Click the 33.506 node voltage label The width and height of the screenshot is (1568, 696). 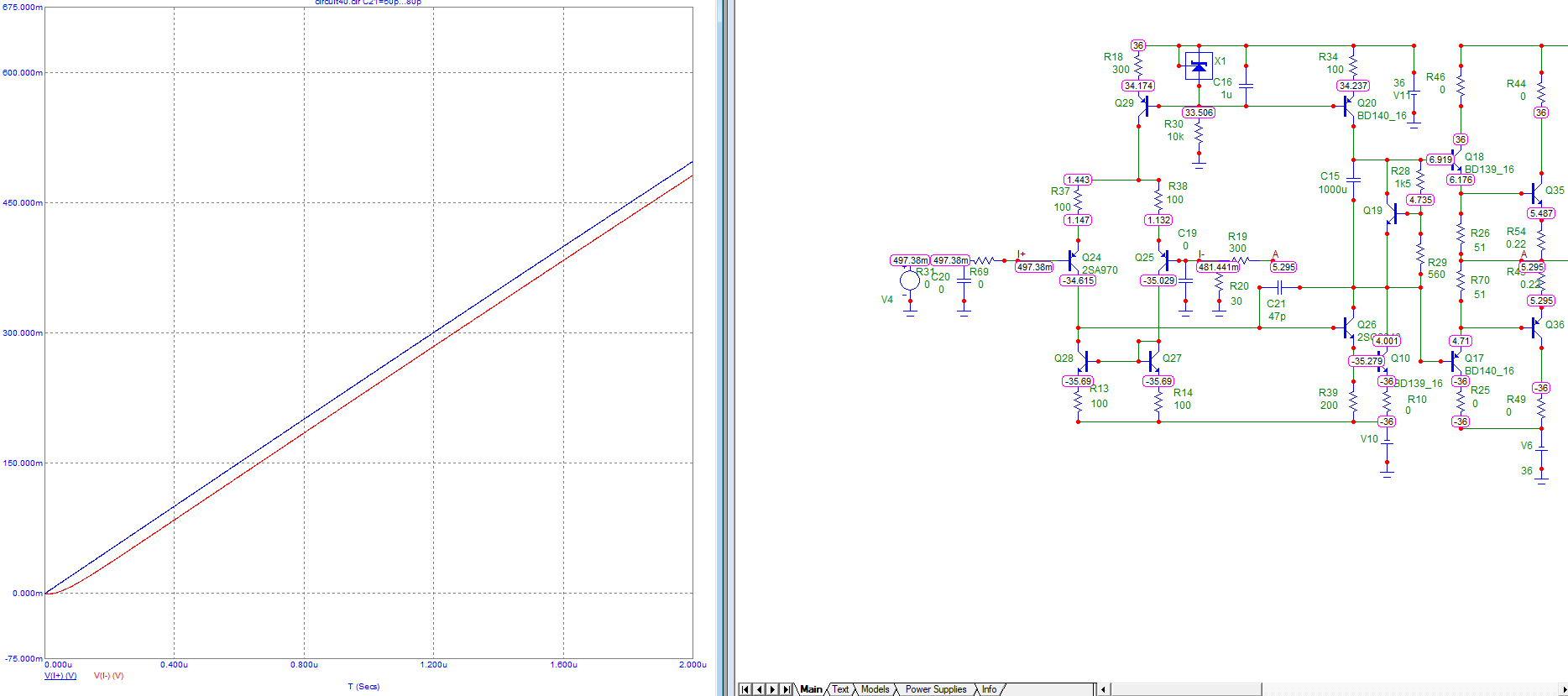(x=1199, y=113)
